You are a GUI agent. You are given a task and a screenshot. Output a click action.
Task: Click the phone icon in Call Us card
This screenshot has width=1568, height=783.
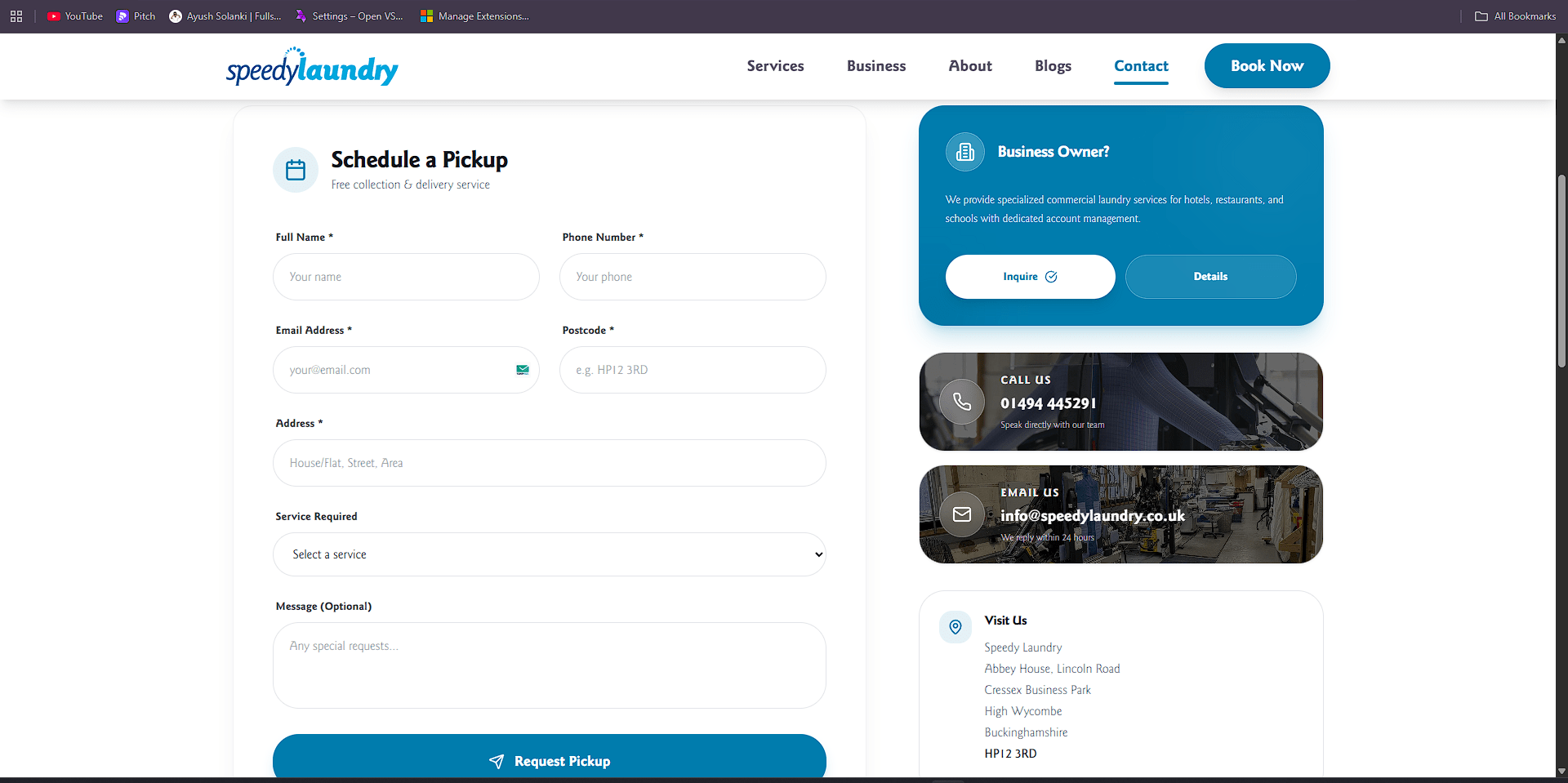[962, 402]
